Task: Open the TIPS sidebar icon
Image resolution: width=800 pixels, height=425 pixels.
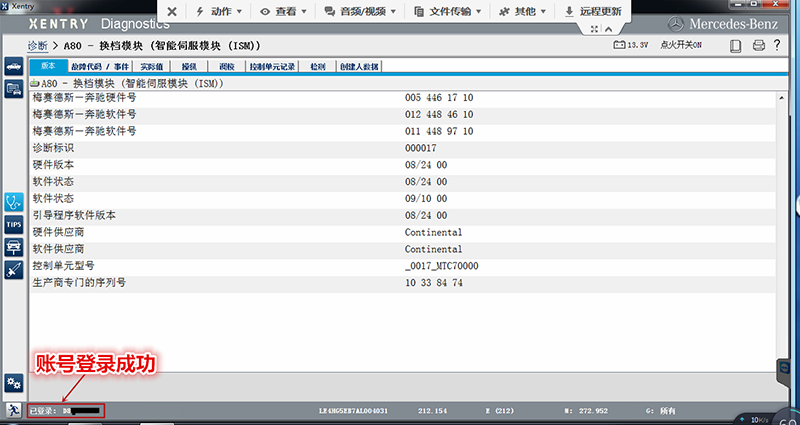Action: click(14, 224)
